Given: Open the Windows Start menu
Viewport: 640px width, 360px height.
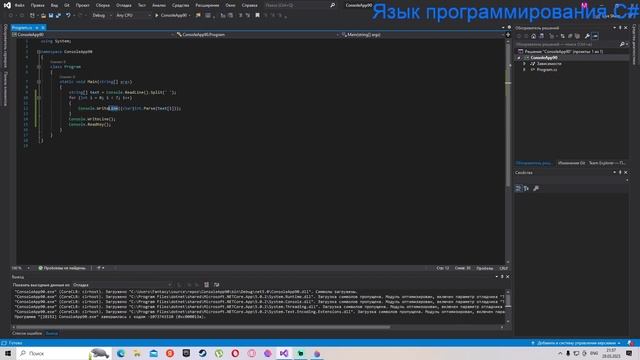Looking at the screenshot, I should click(x=8, y=353).
